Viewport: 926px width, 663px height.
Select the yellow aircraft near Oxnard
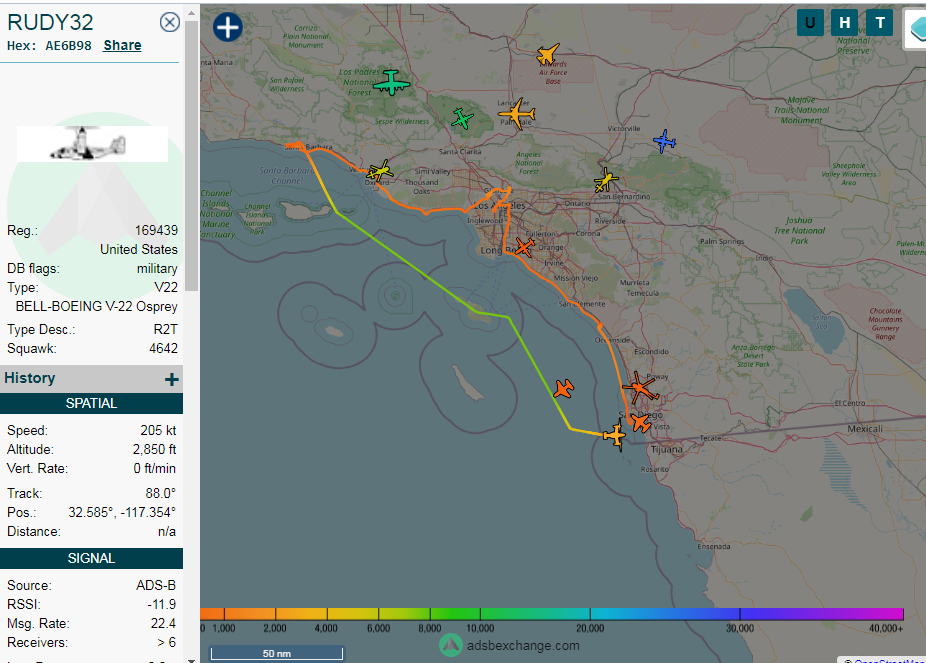[379, 171]
